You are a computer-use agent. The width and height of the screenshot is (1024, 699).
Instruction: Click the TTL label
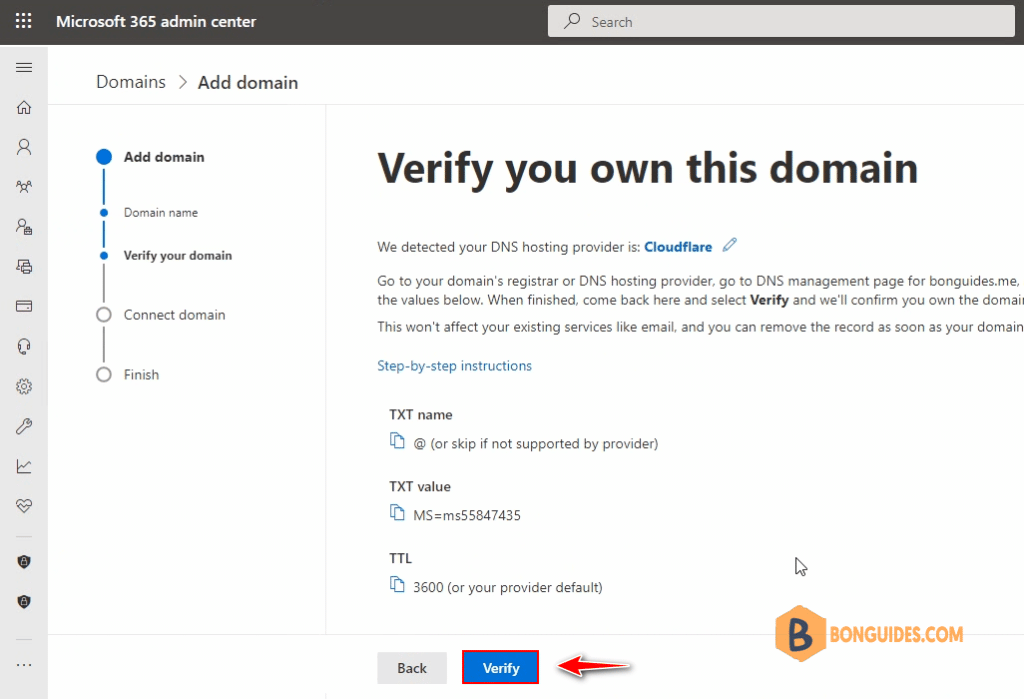[x=400, y=559]
